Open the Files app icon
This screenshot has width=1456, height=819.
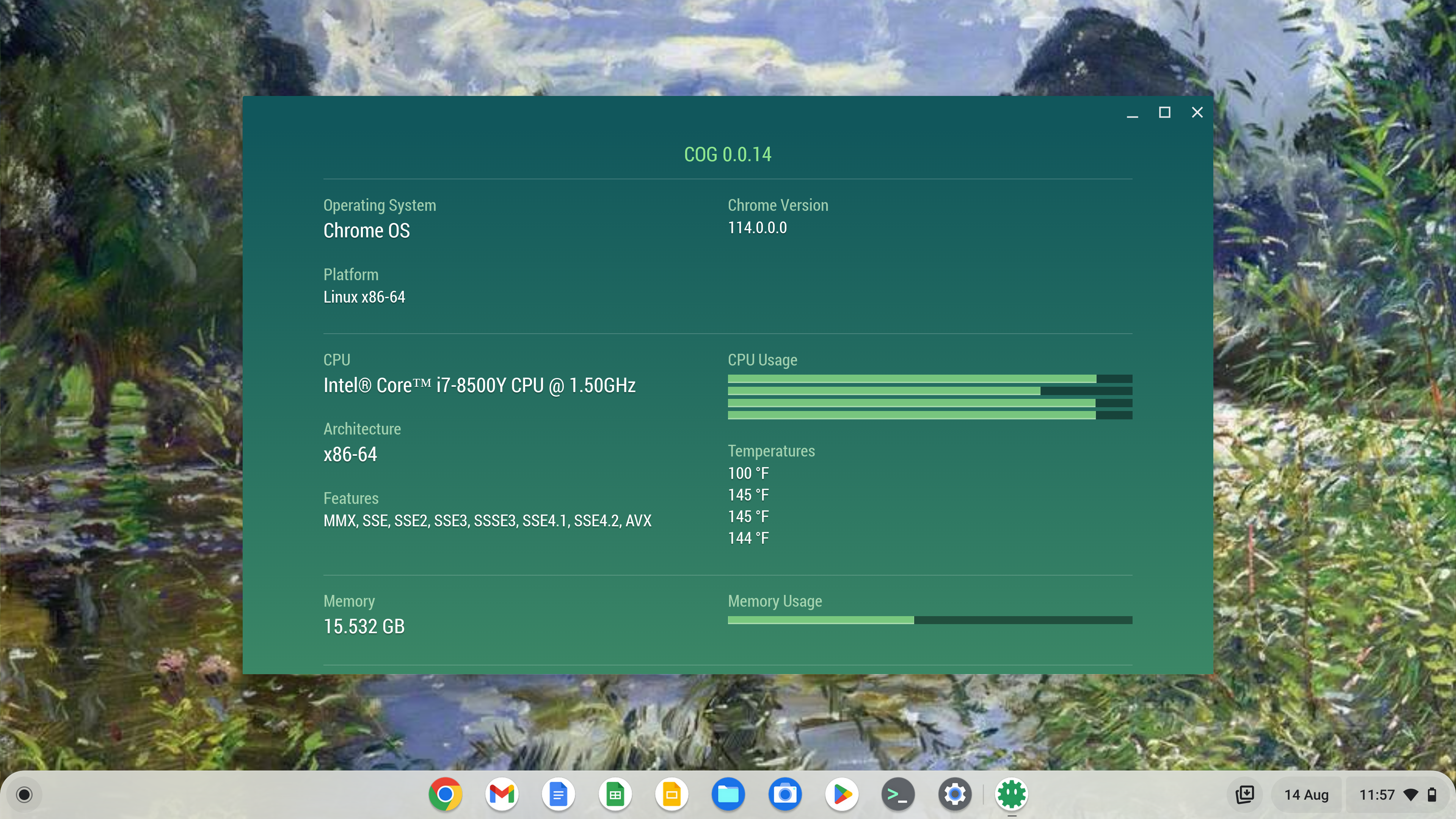click(x=728, y=794)
